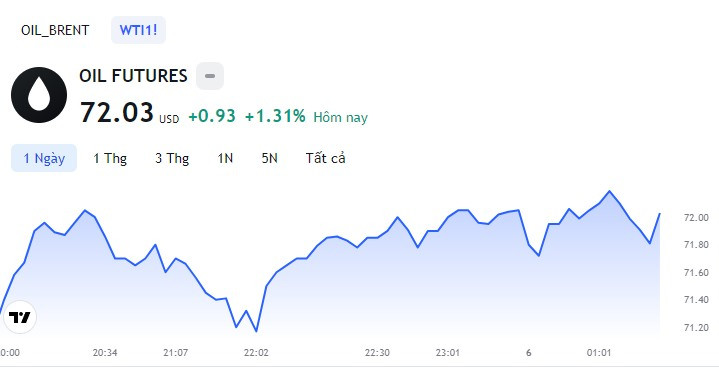This screenshot has width=719, height=368.
Task: Click the oil drop logo icon
Action: pos(39,95)
